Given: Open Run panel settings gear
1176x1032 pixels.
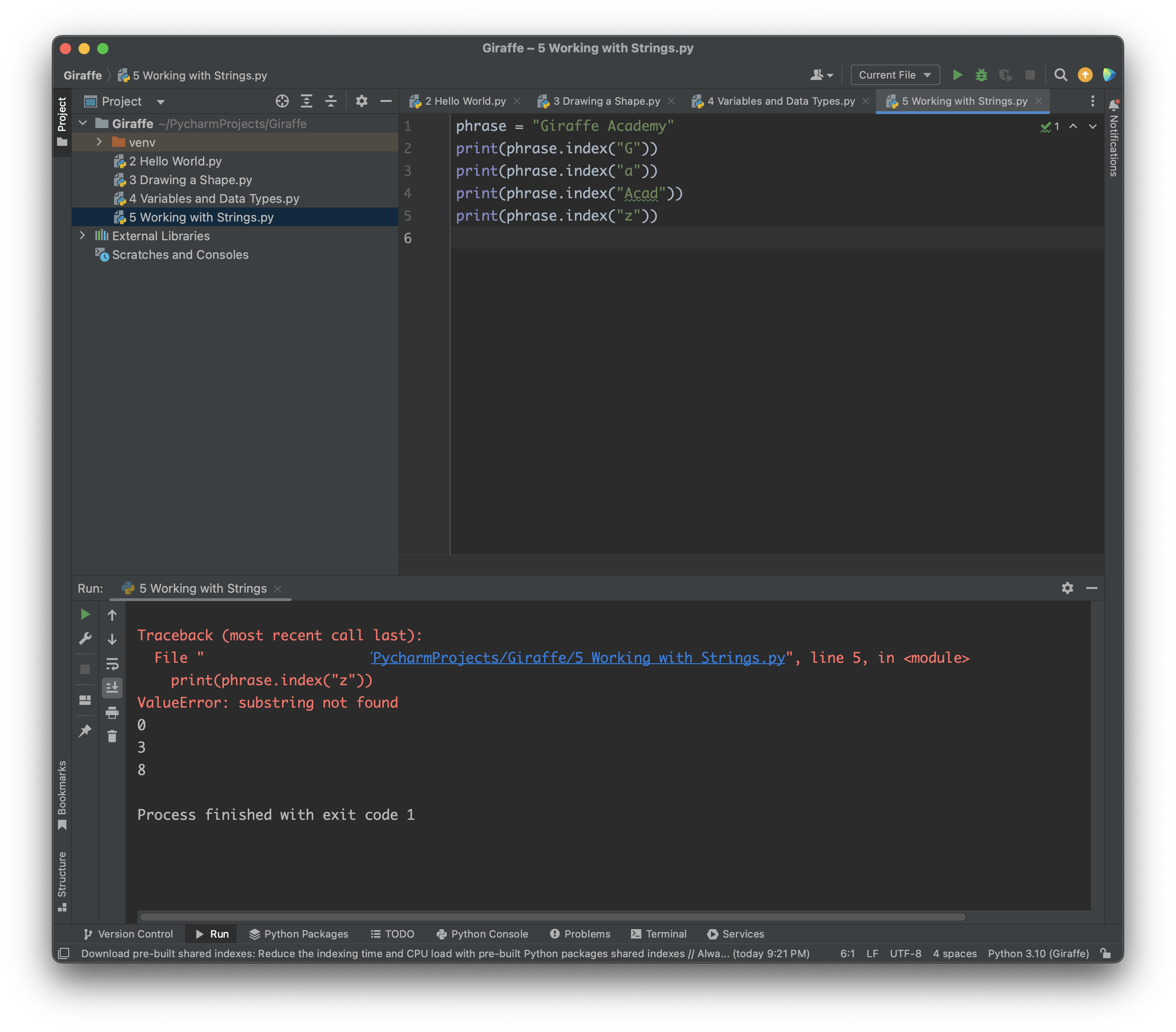Looking at the screenshot, I should coord(1067,588).
